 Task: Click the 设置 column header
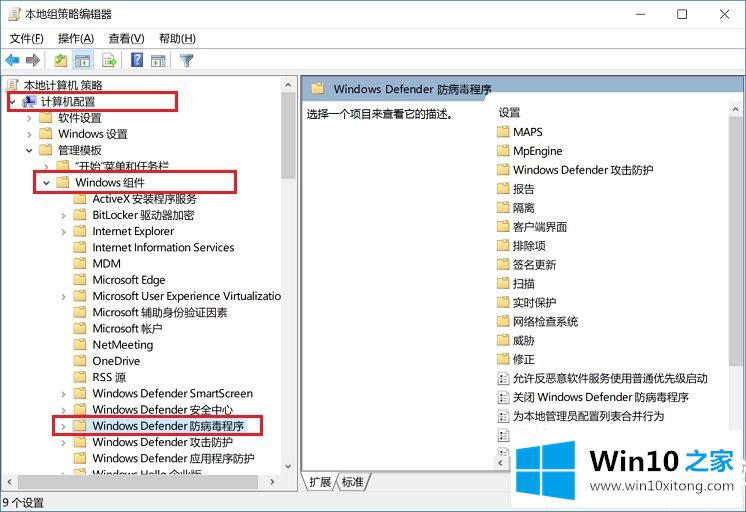[510, 113]
